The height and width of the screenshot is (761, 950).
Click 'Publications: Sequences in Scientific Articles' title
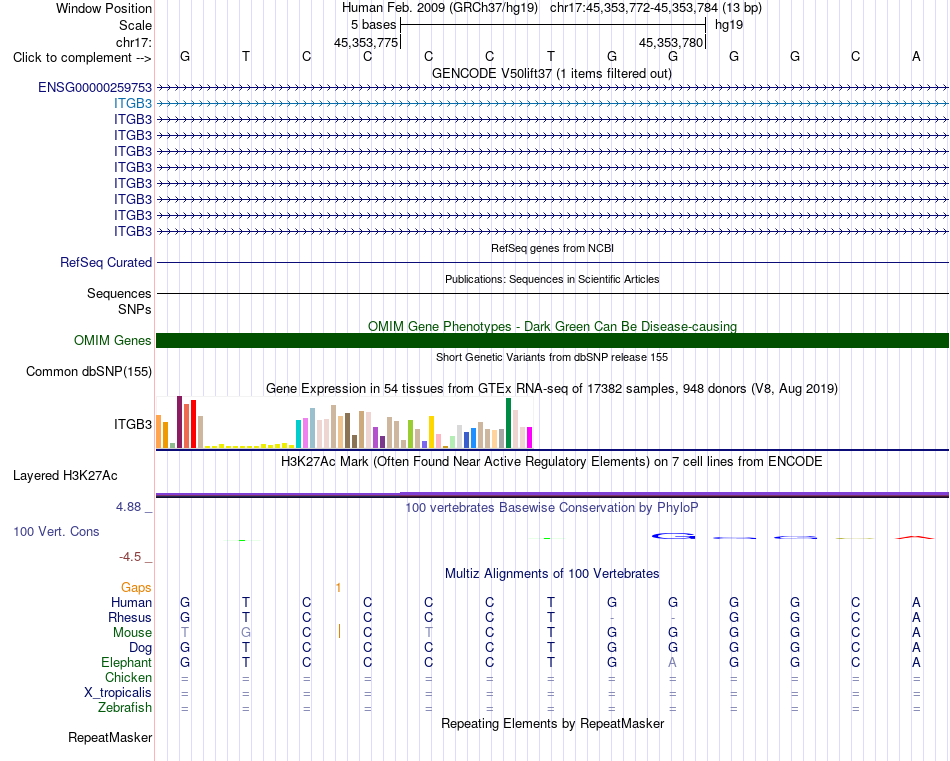click(x=552, y=279)
